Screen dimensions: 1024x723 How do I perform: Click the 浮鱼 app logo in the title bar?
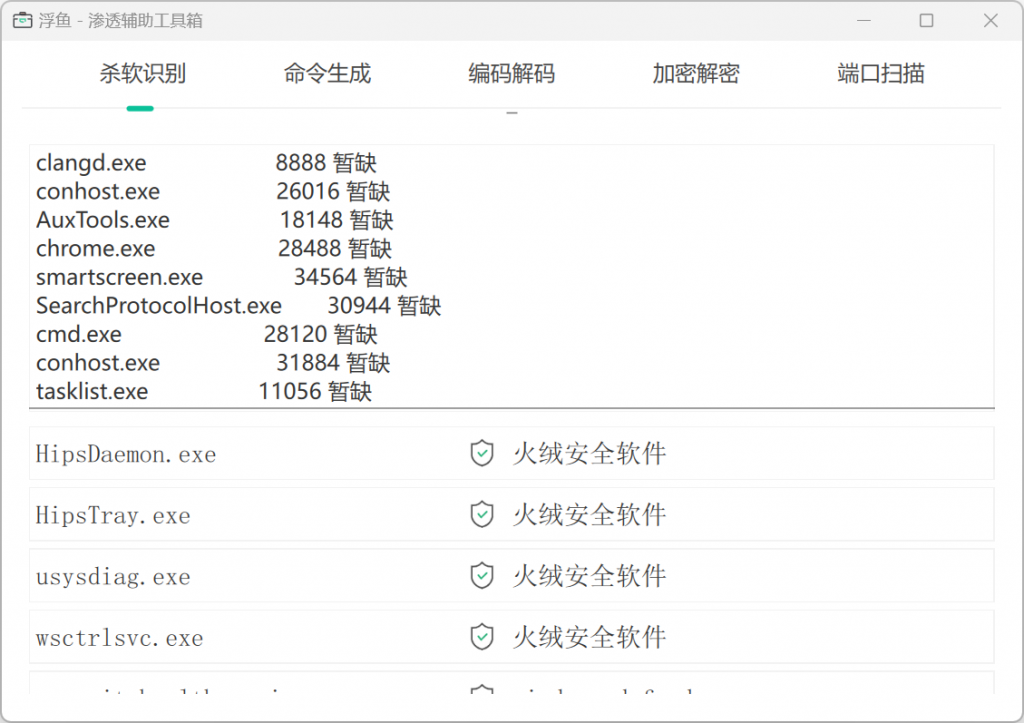[22, 20]
